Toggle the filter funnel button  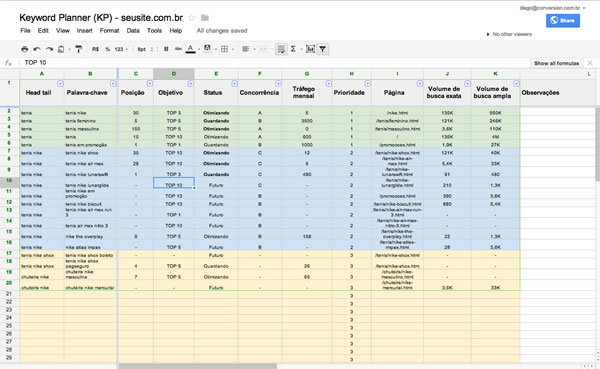point(323,49)
